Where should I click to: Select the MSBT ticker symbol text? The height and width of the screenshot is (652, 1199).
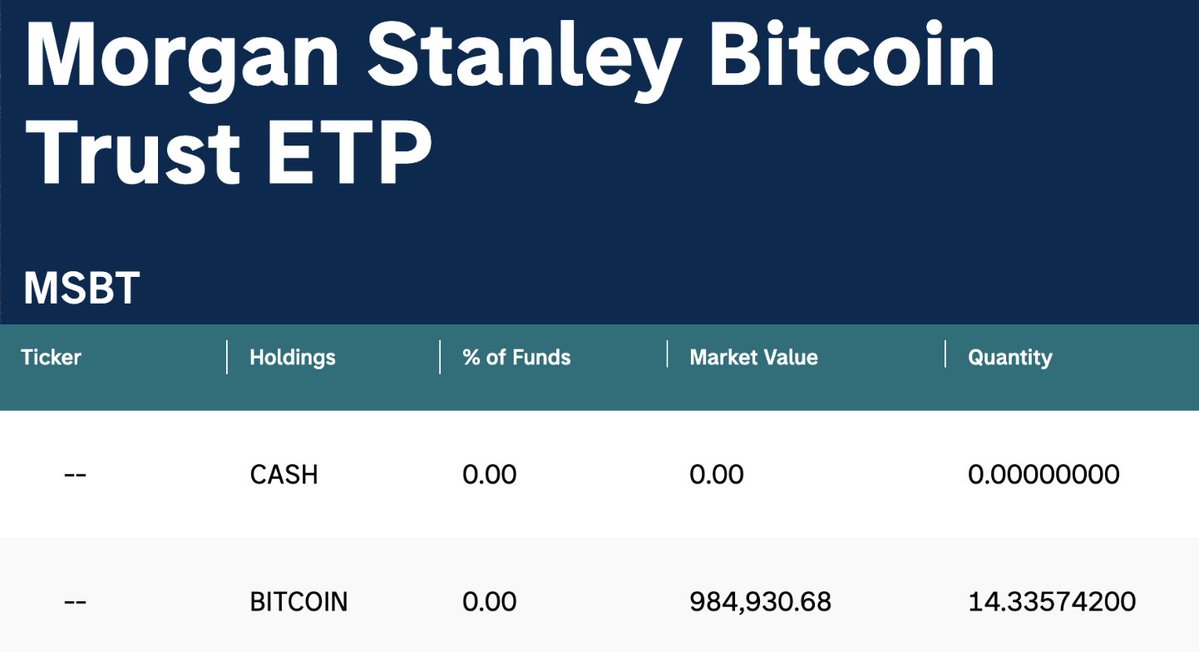pyautogui.click(x=81, y=289)
